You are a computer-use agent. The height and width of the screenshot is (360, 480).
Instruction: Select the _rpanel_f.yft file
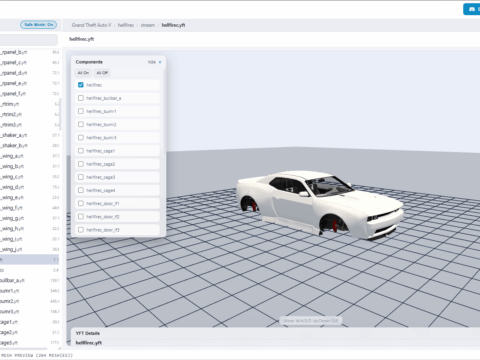pos(29,93)
